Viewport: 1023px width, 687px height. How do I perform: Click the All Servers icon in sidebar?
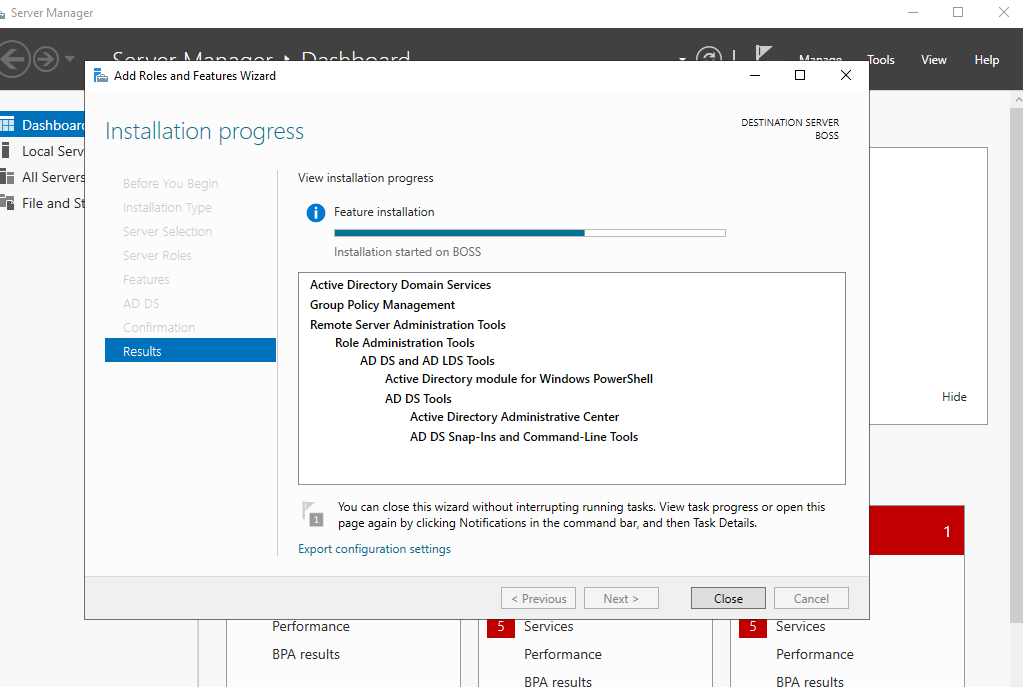[7, 177]
